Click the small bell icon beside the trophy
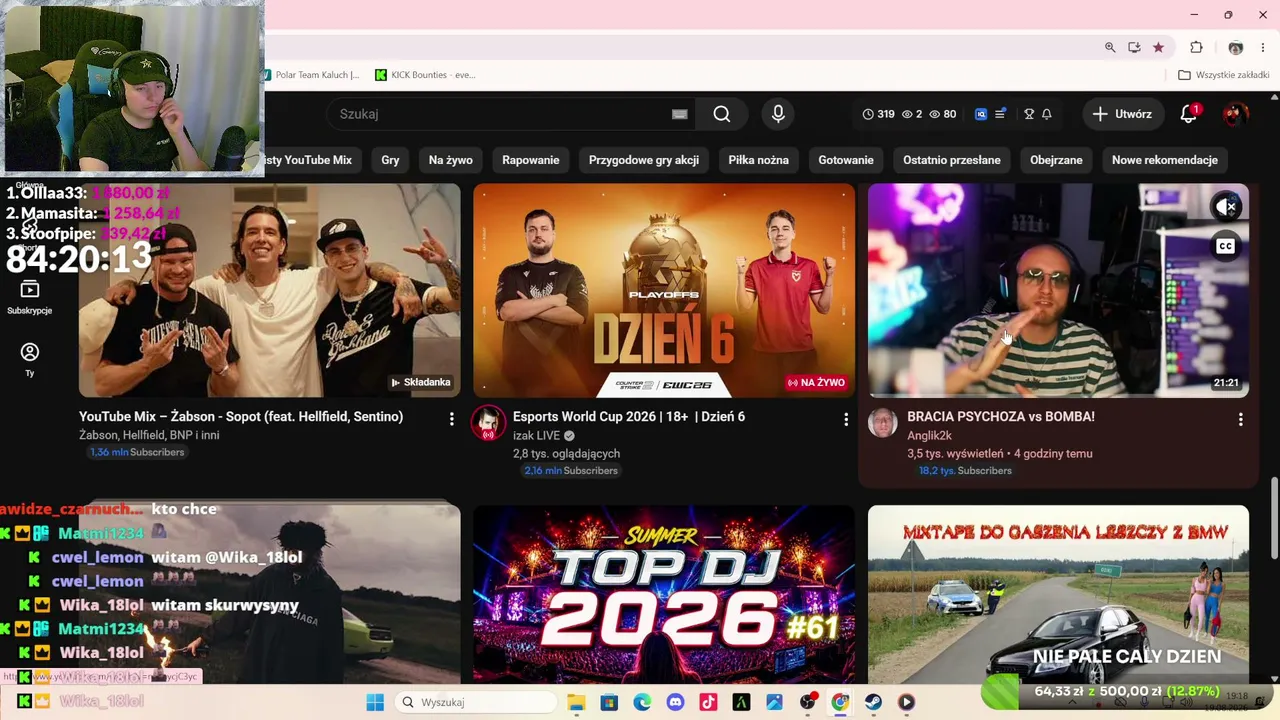This screenshot has height=720, width=1280. [1047, 114]
